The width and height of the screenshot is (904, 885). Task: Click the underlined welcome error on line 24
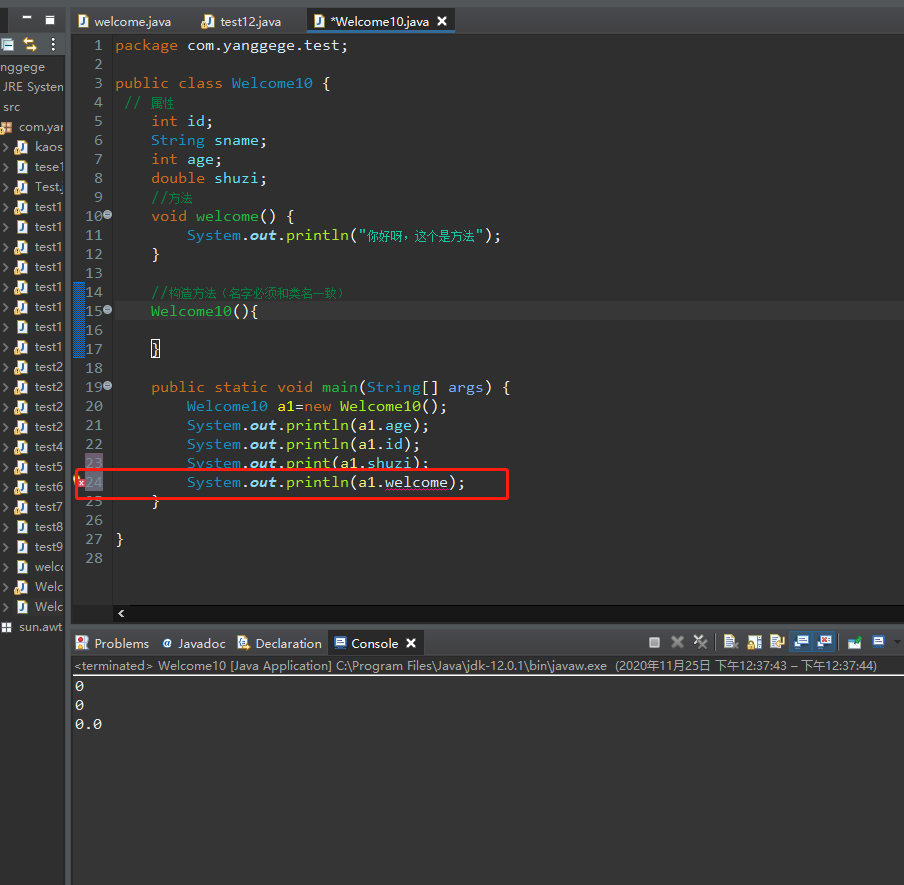click(x=416, y=483)
